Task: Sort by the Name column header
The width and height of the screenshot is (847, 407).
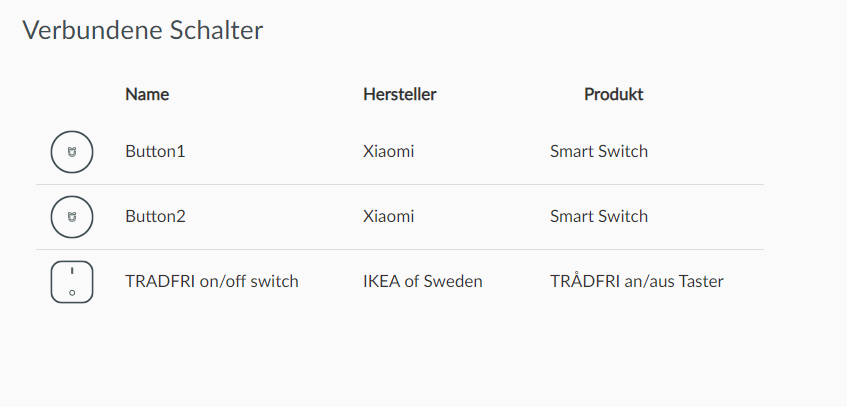Action: [147, 95]
